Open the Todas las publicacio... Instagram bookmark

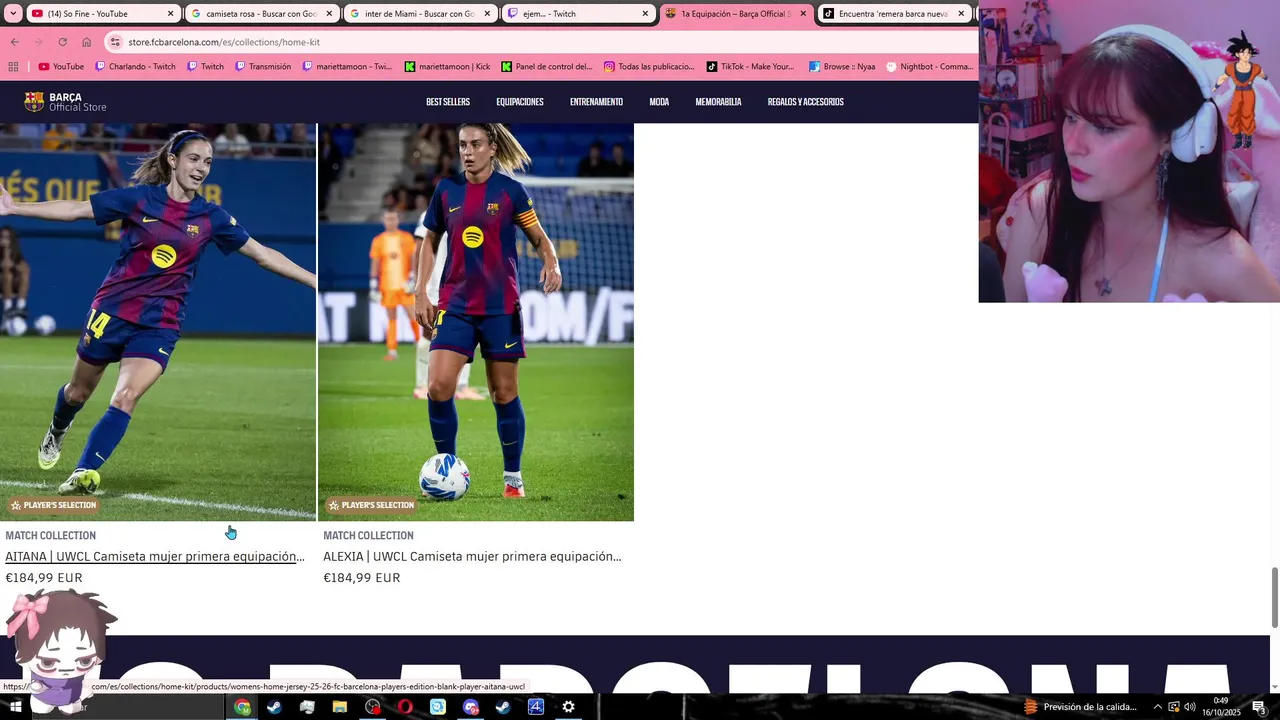[x=648, y=67]
